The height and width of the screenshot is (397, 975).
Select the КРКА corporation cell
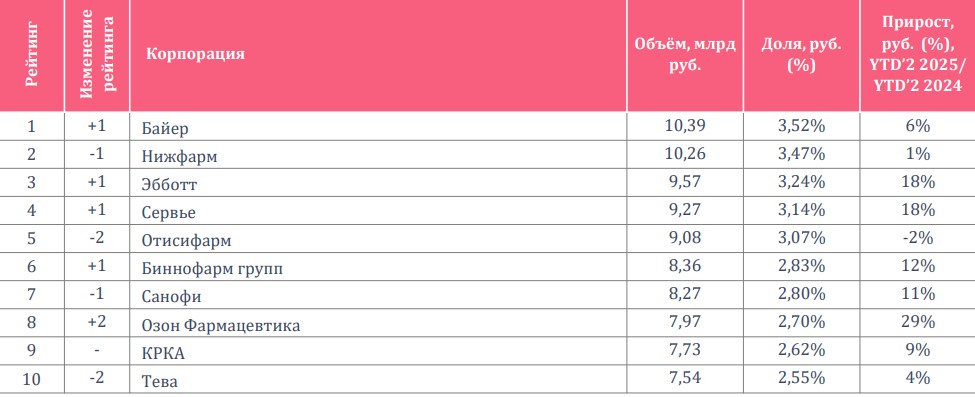tap(164, 353)
